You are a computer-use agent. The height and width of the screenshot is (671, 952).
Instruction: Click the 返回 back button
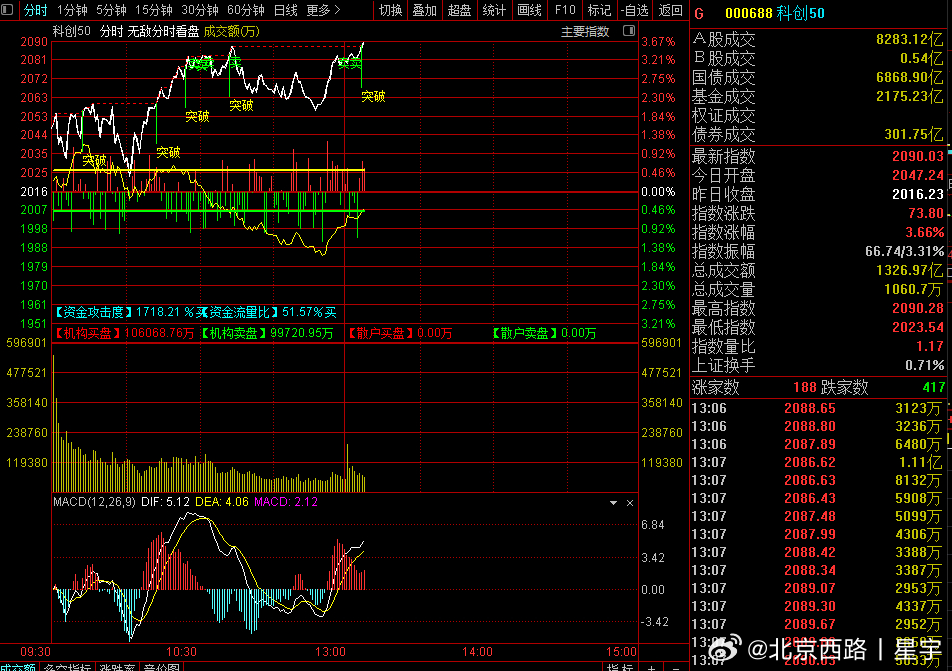click(670, 10)
